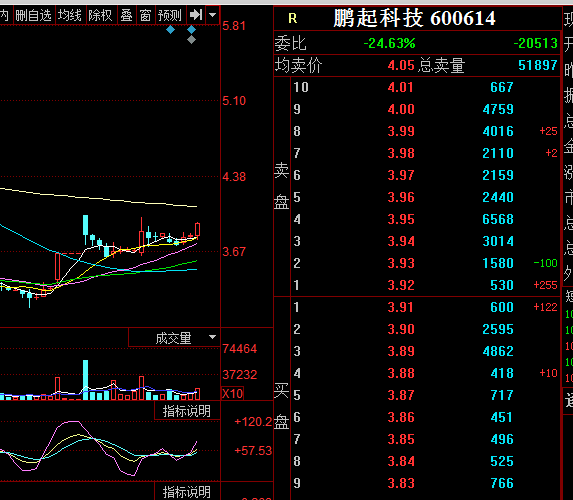This screenshot has width=573, height=500.
Task: Select buy level 1 price 3.91
Action: coord(401,307)
